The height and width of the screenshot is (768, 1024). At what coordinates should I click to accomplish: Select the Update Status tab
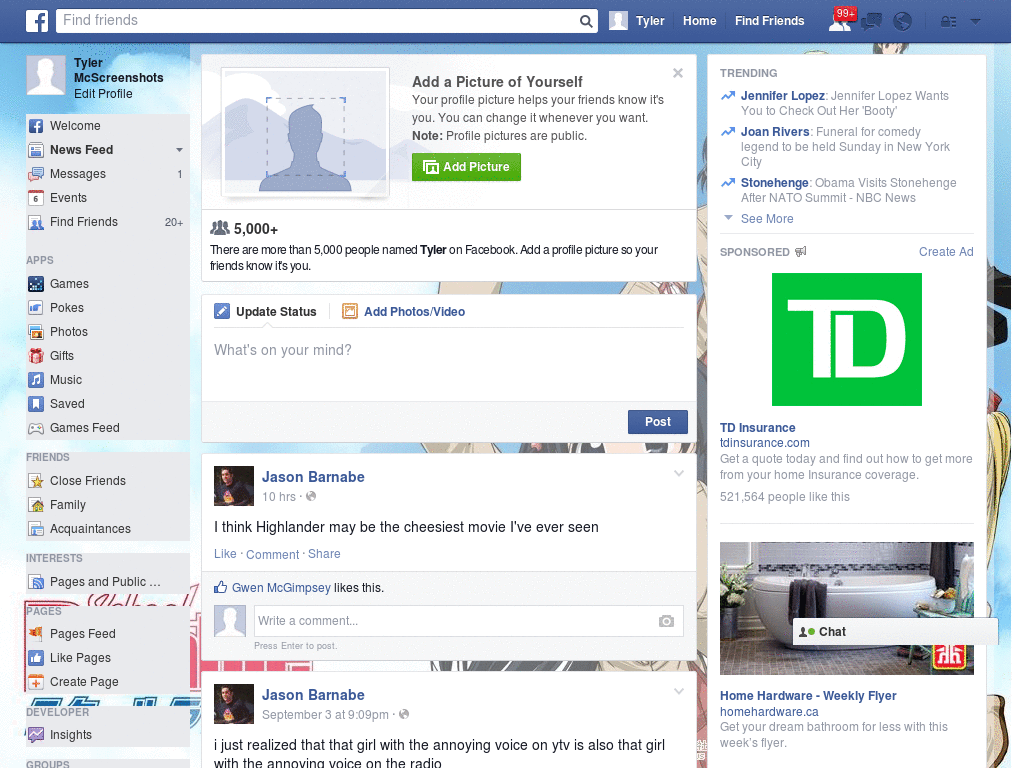tap(265, 312)
